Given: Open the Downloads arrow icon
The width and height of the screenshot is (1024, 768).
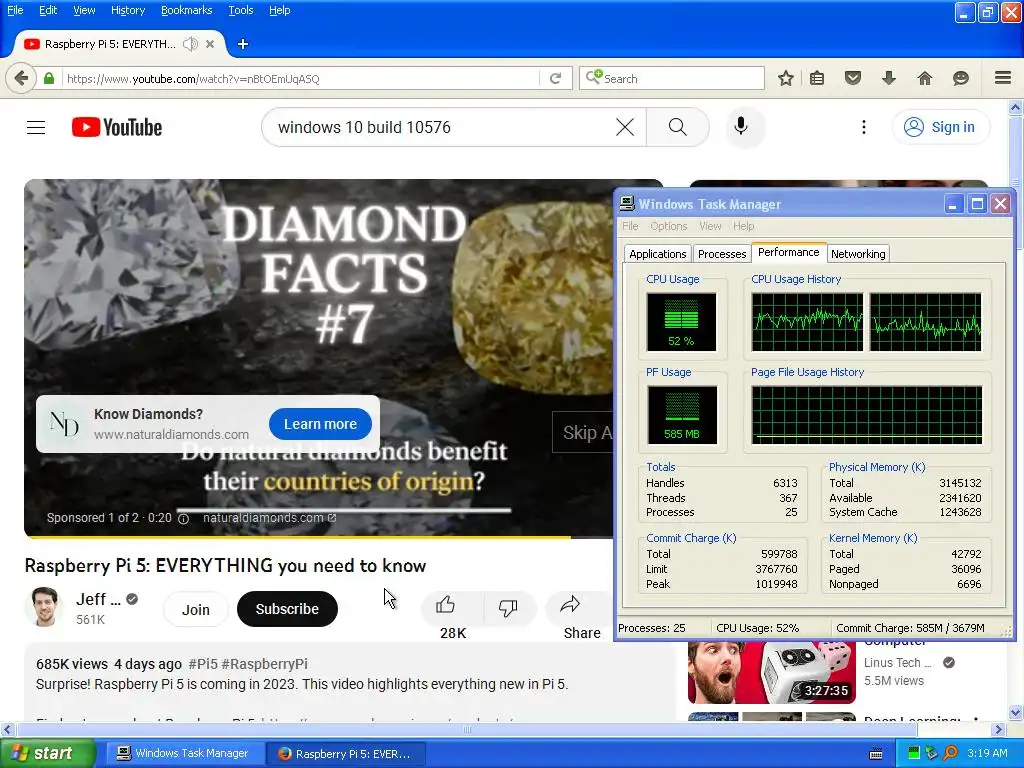Looking at the screenshot, I should pyautogui.click(x=889, y=78).
